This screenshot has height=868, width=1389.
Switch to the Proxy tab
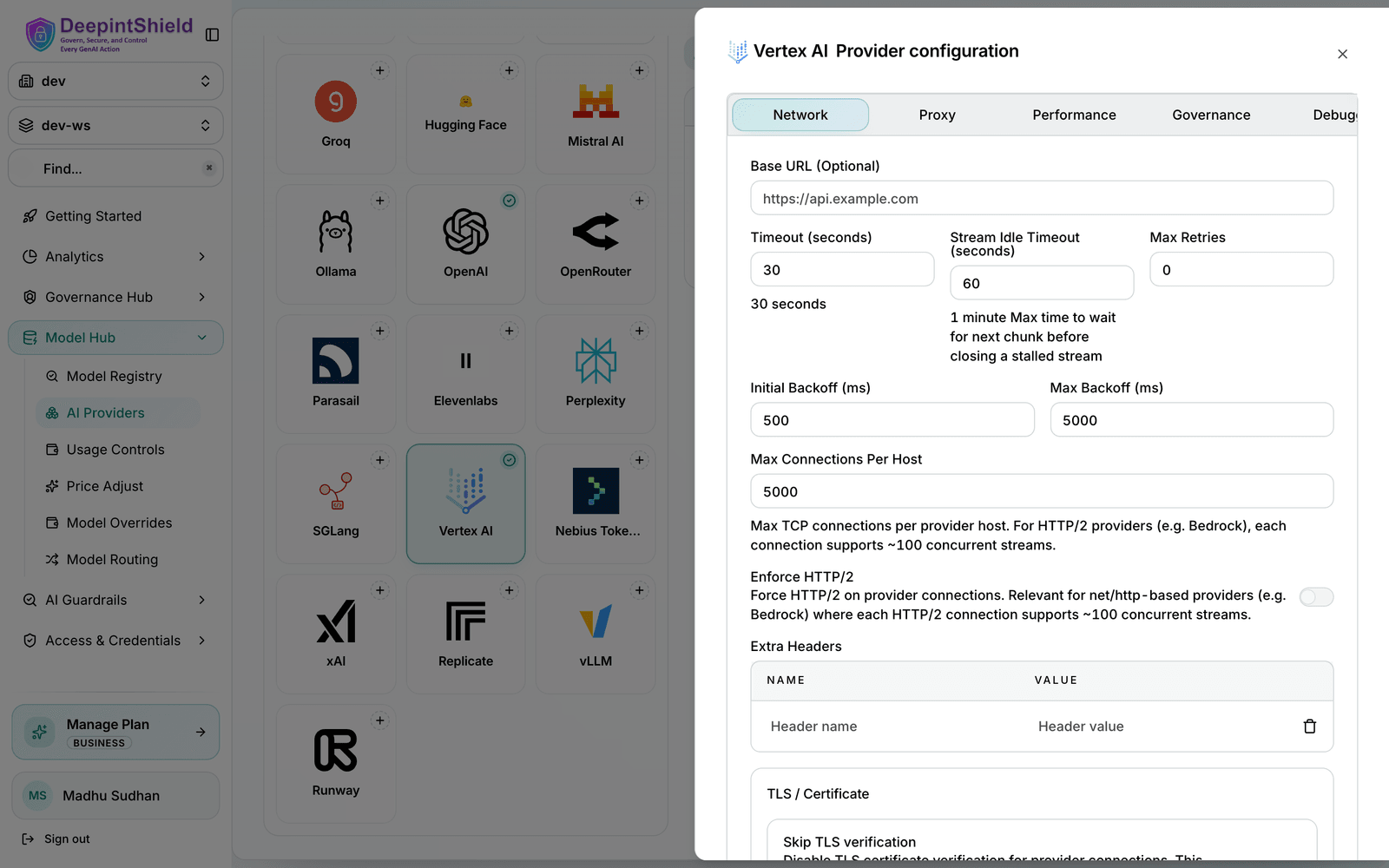click(937, 115)
